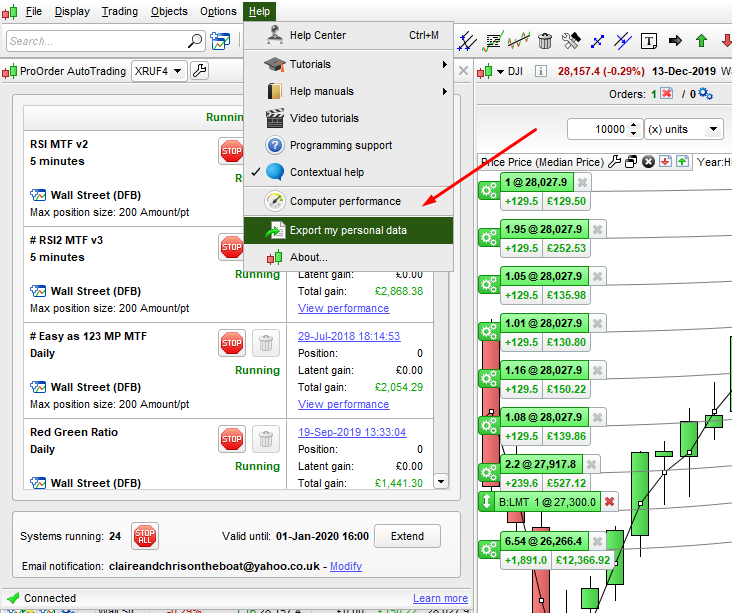Cancel the B:LMT 1 @ 27,300.0 order

coord(609,502)
